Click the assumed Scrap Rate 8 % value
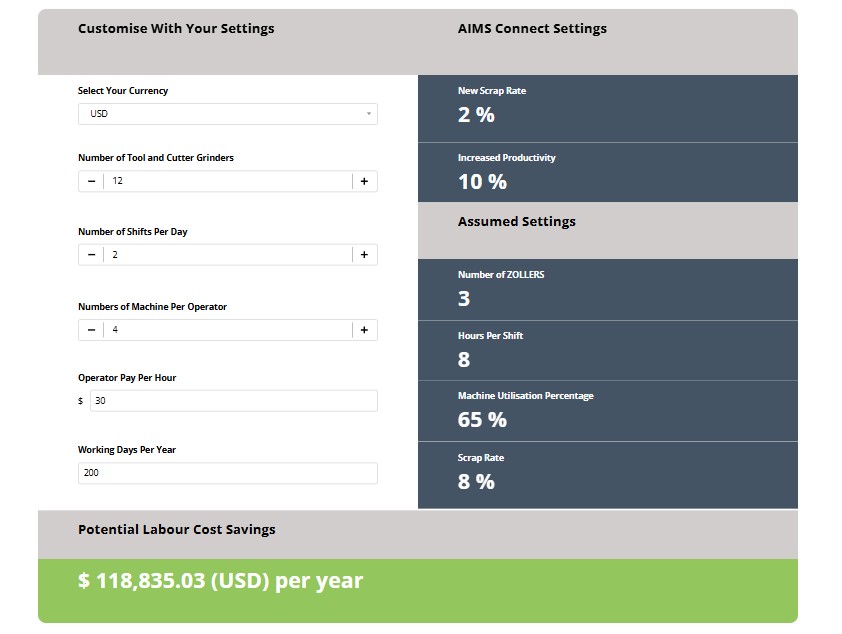This screenshot has width=842, height=634. tap(476, 482)
